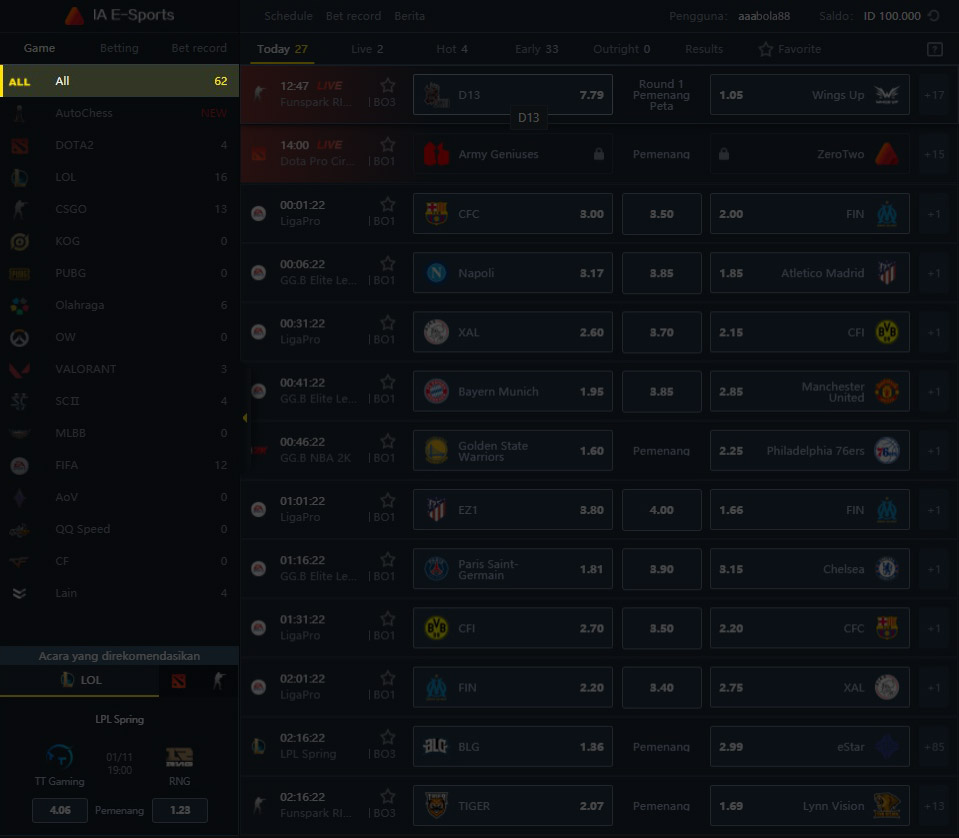Expand +17 more markets for D13 match
Screen dimensions: 959x838
tap(934, 95)
